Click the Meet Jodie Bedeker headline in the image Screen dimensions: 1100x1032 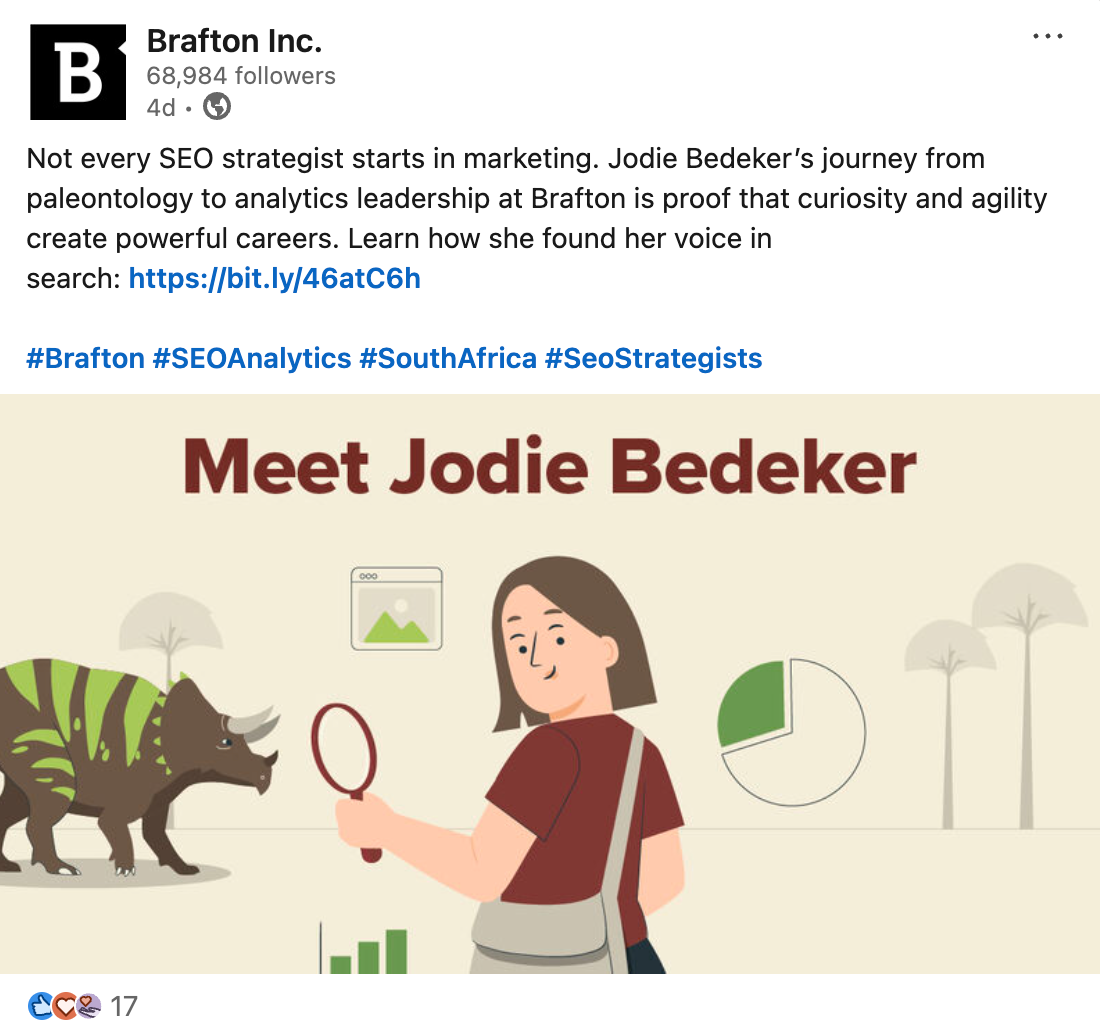(550, 466)
